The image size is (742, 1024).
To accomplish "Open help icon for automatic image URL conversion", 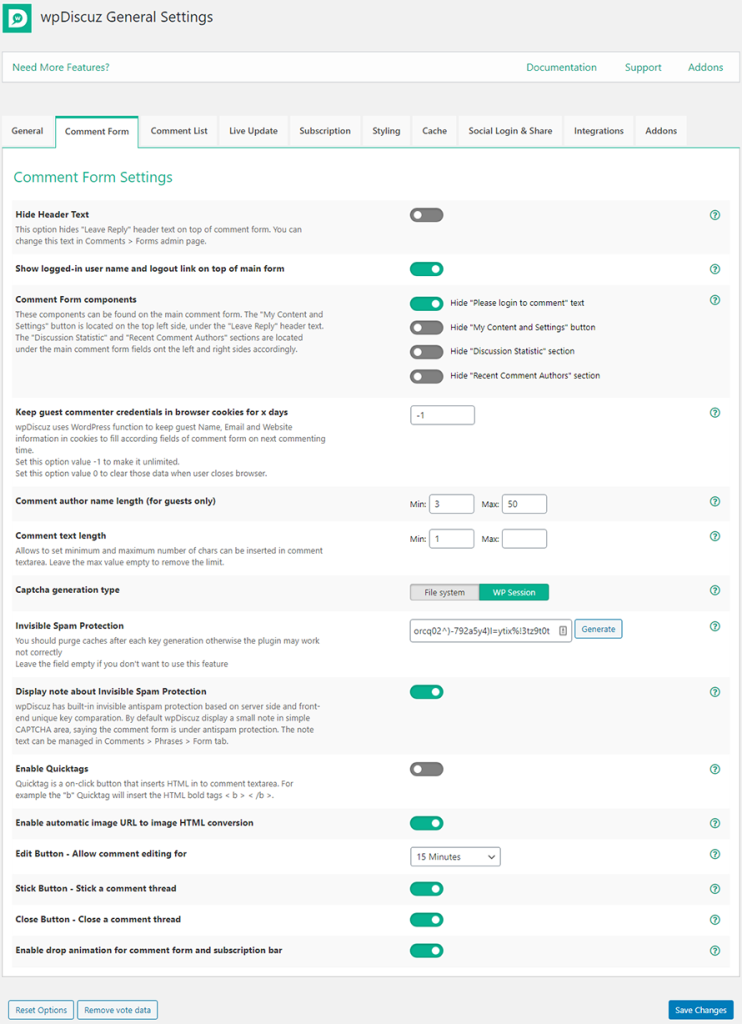I will (x=715, y=824).
